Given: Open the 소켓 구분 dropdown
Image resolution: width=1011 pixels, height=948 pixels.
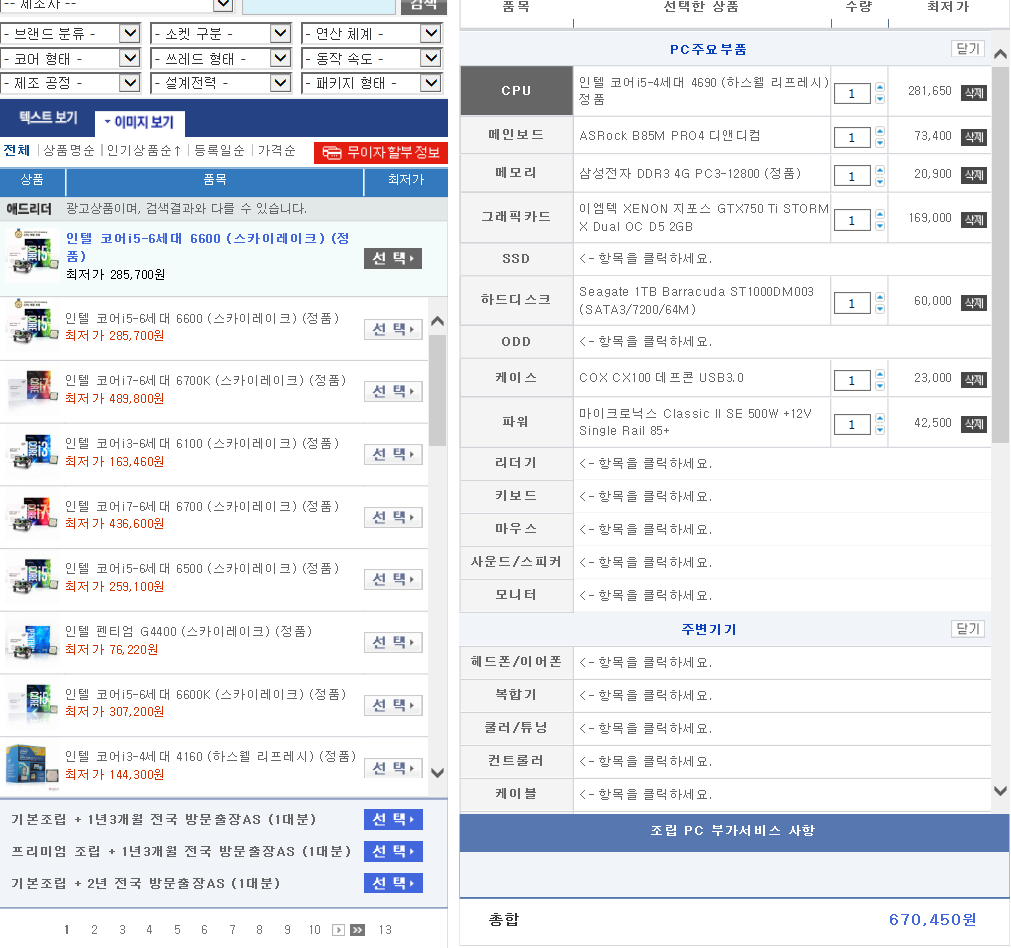Looking at the screenshot, I should pyautogui.click(x=221, y=34).
